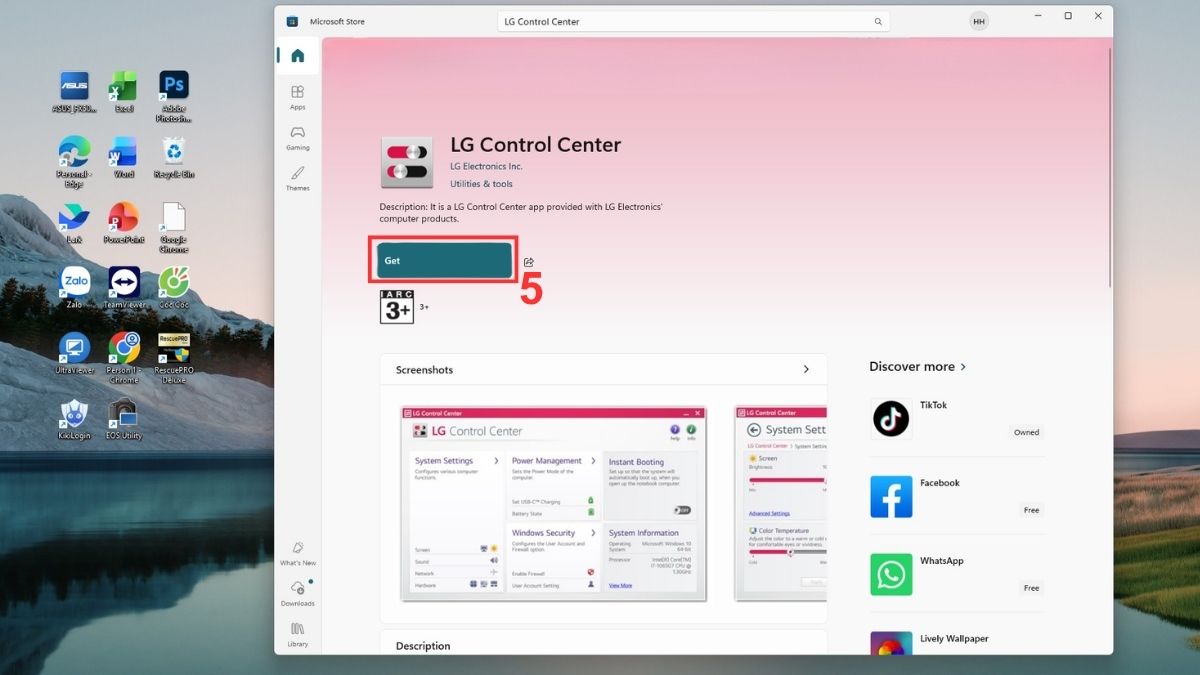
Task: Select the RescuePRO Deluxe desktop shortcut
Action: (174, 358)
